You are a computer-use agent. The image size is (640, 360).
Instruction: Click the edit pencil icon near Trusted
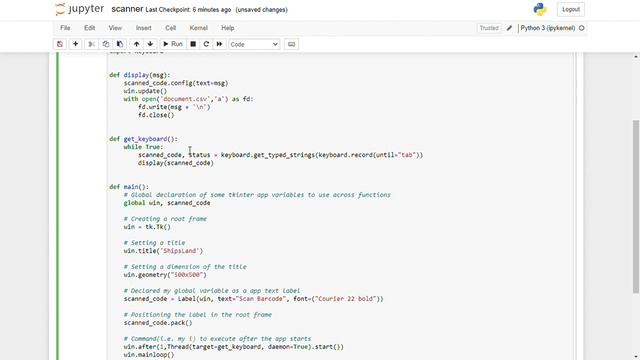(x=509, y=28)
